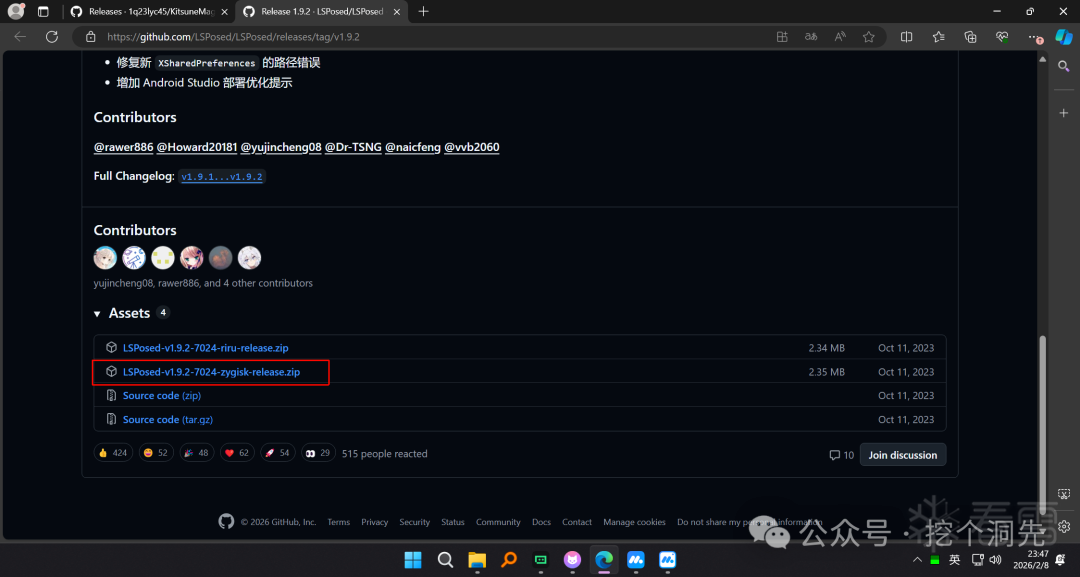The image size is (1080, 577).
Task: Open the translate page icon
Action: coord(811,37)
